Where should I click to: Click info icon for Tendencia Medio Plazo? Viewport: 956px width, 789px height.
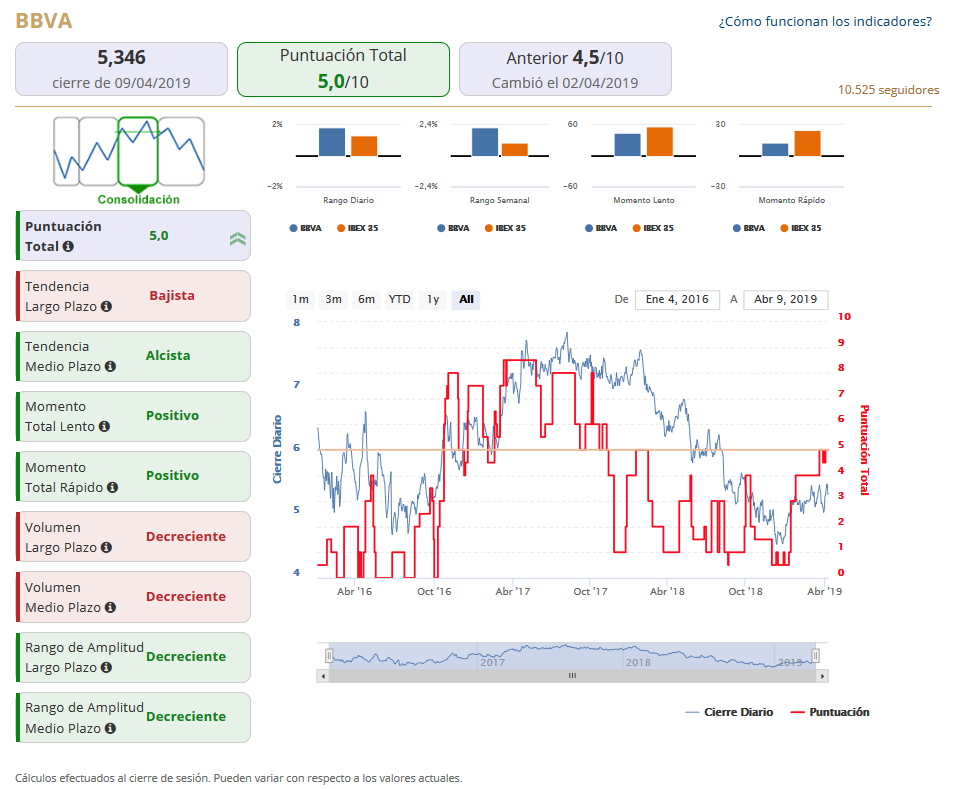[110, 366]
